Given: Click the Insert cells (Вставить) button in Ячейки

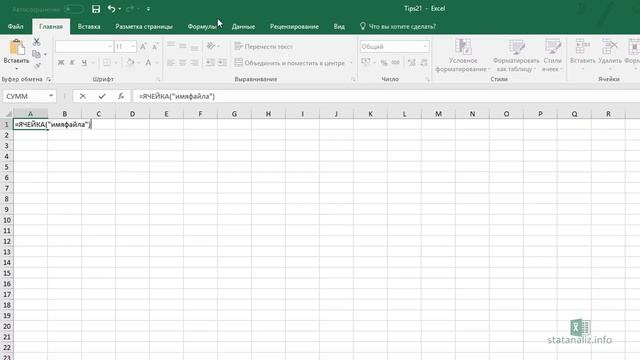Looking at the screenshot, I should [582, 54].
